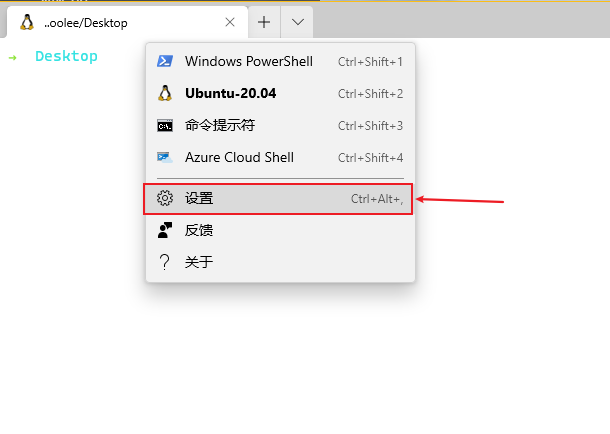The height and width of the screenshot is (434, 610).
Task: Click the command prompt icon in menu
Action: 165,126
